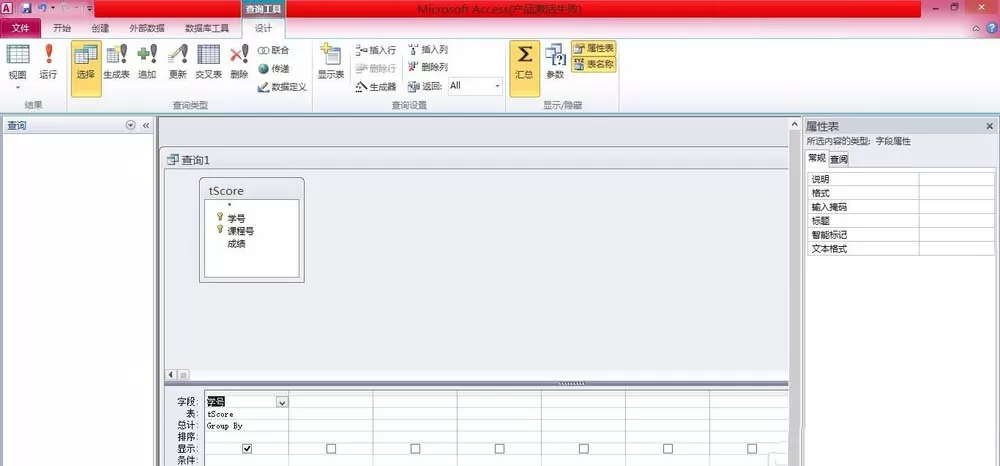Switch to the 创建 ribbon tab
1000x466 pixels.
(x=100, y=28)
